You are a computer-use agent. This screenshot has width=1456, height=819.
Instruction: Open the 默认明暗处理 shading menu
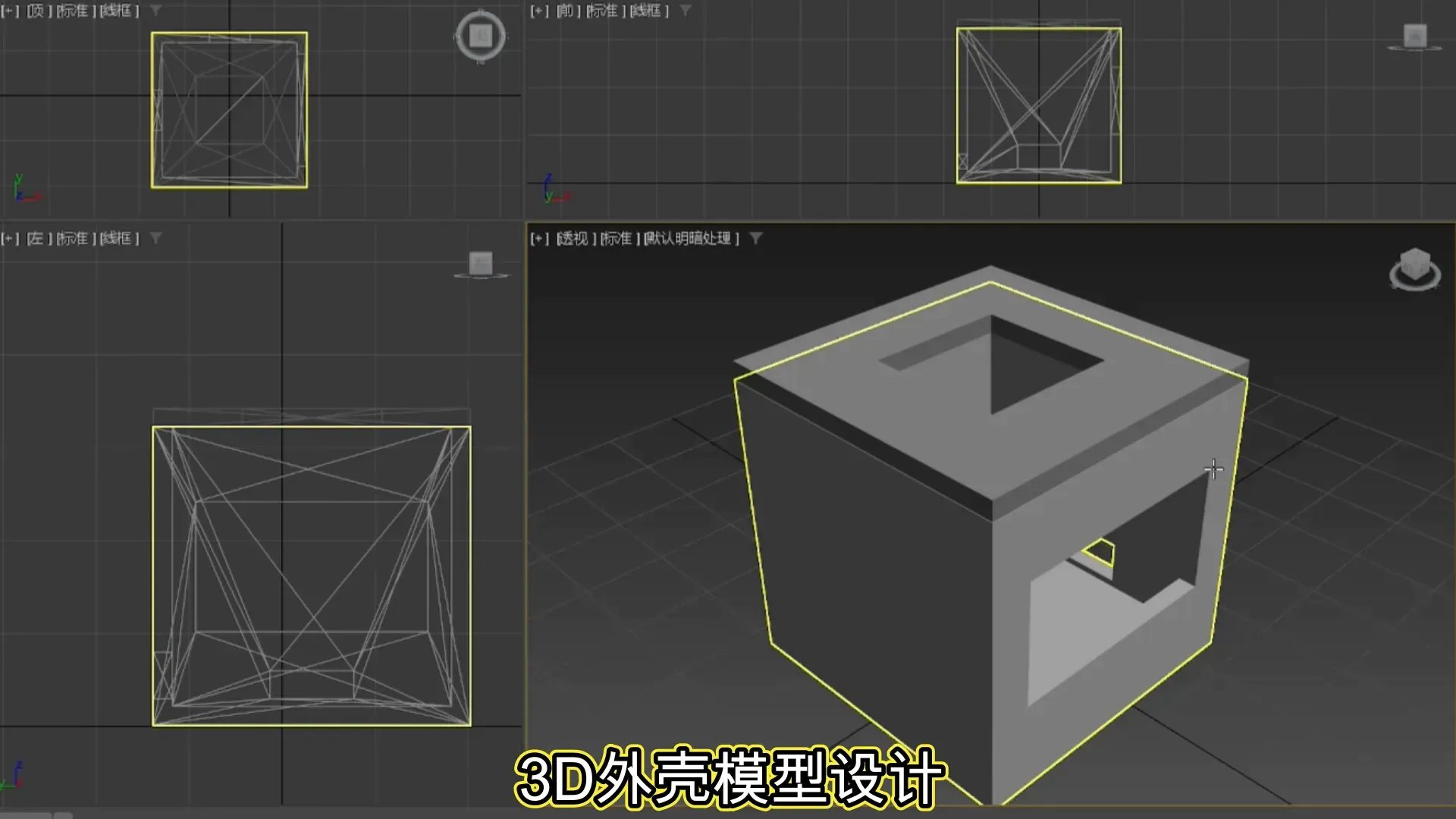tap(691, 238)
